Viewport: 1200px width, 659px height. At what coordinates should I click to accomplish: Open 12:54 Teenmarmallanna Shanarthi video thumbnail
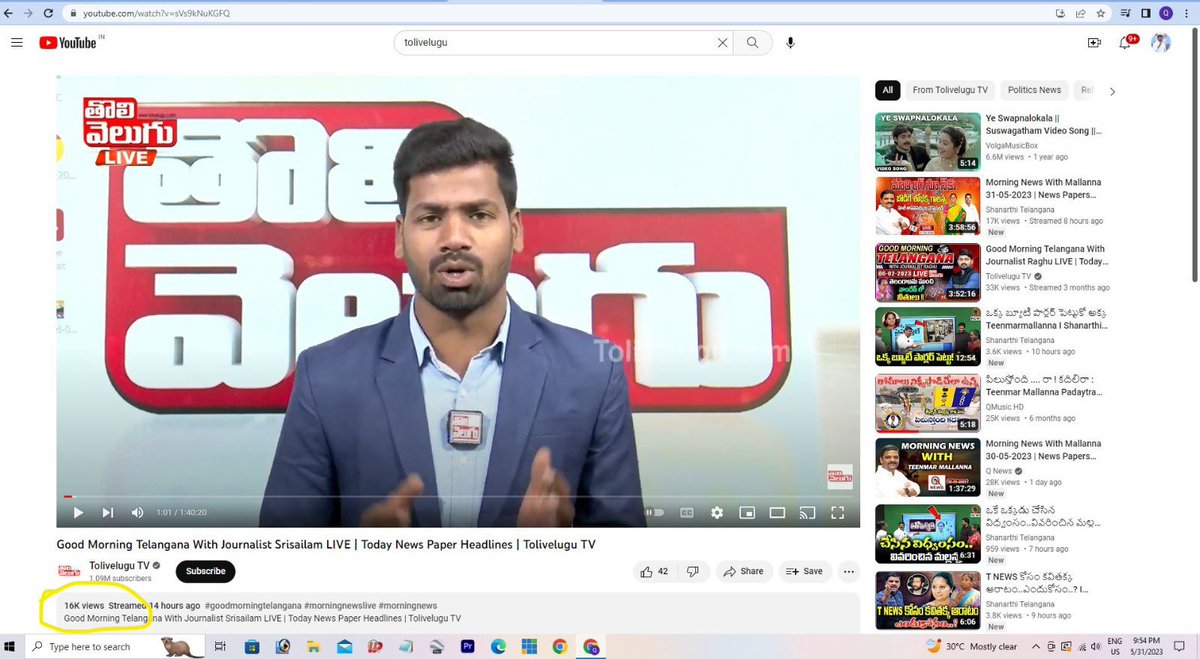(927, 336)
